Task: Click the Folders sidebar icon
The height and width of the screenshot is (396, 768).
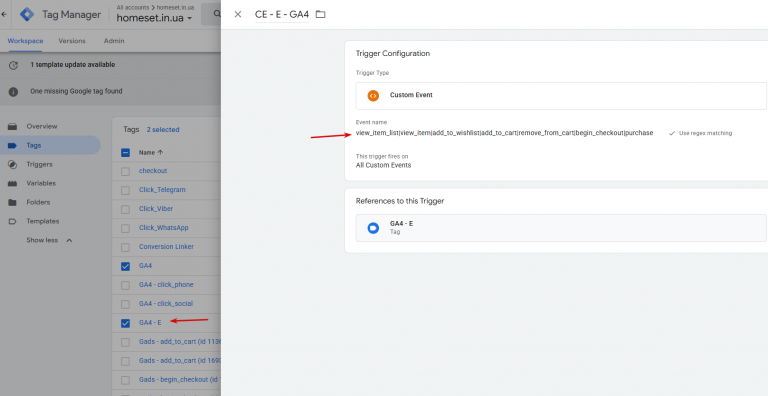Action: coord(13,202)
